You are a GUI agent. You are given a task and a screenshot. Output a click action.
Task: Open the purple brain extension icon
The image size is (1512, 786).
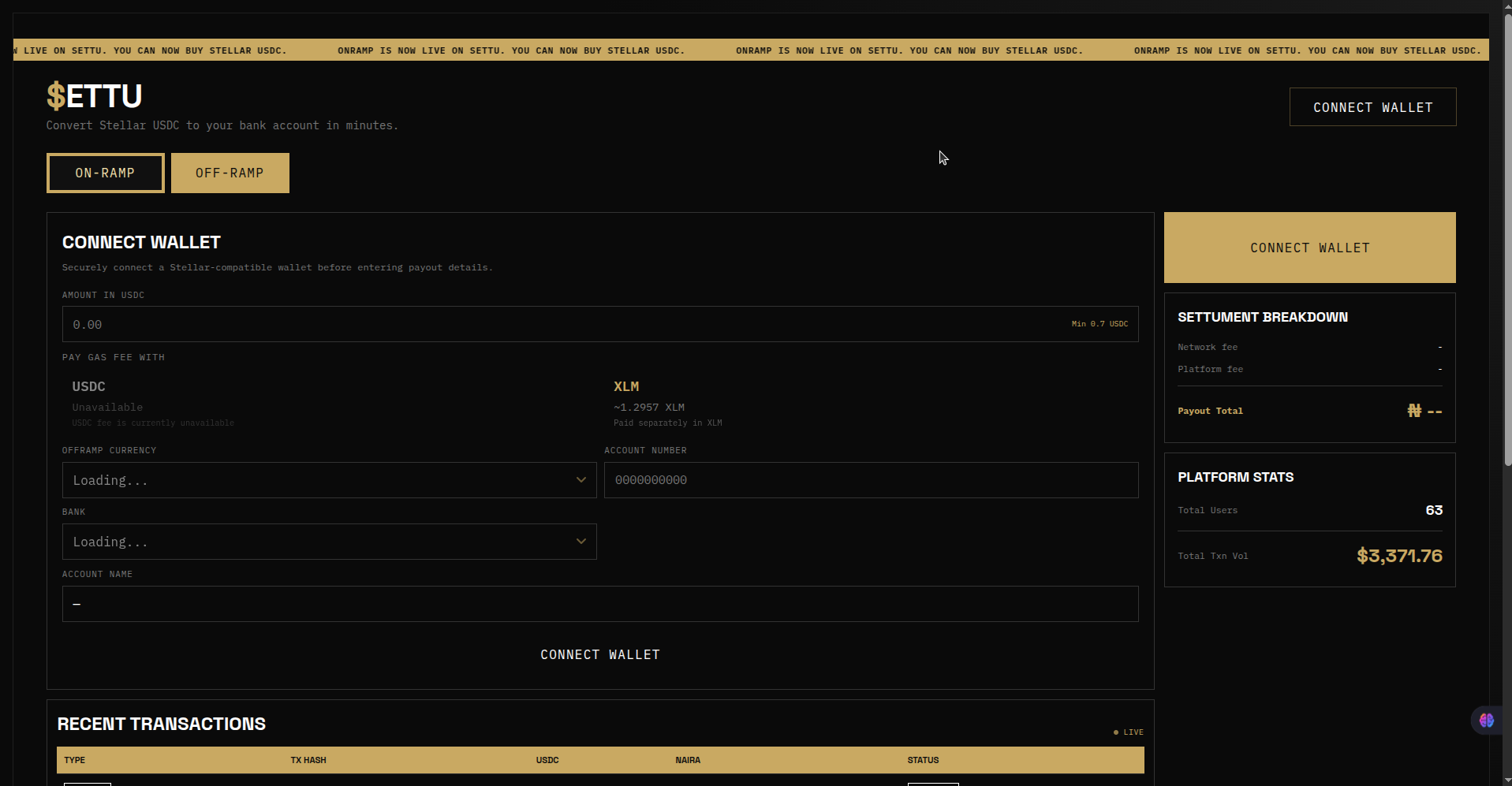pos(1487,720)
